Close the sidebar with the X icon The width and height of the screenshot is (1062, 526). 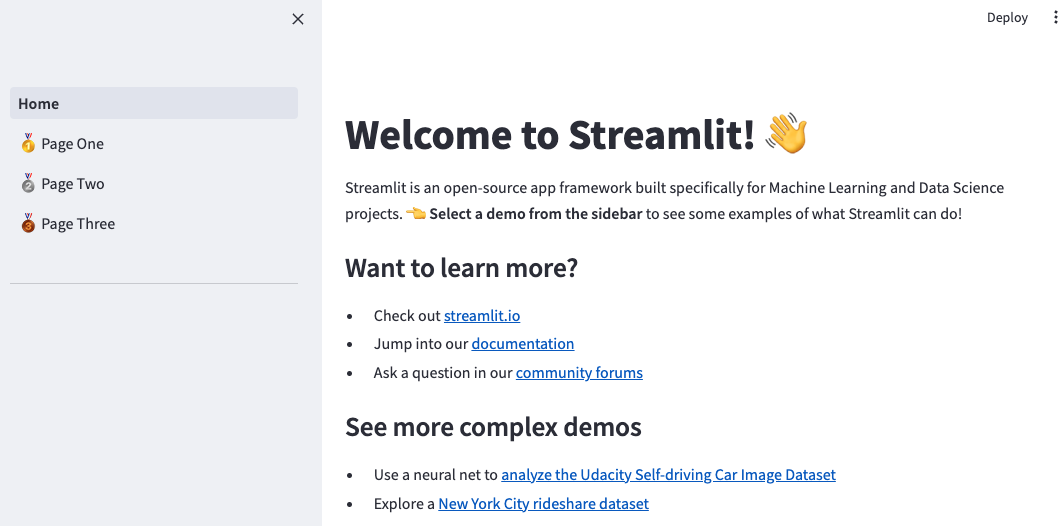coord(297,19)
